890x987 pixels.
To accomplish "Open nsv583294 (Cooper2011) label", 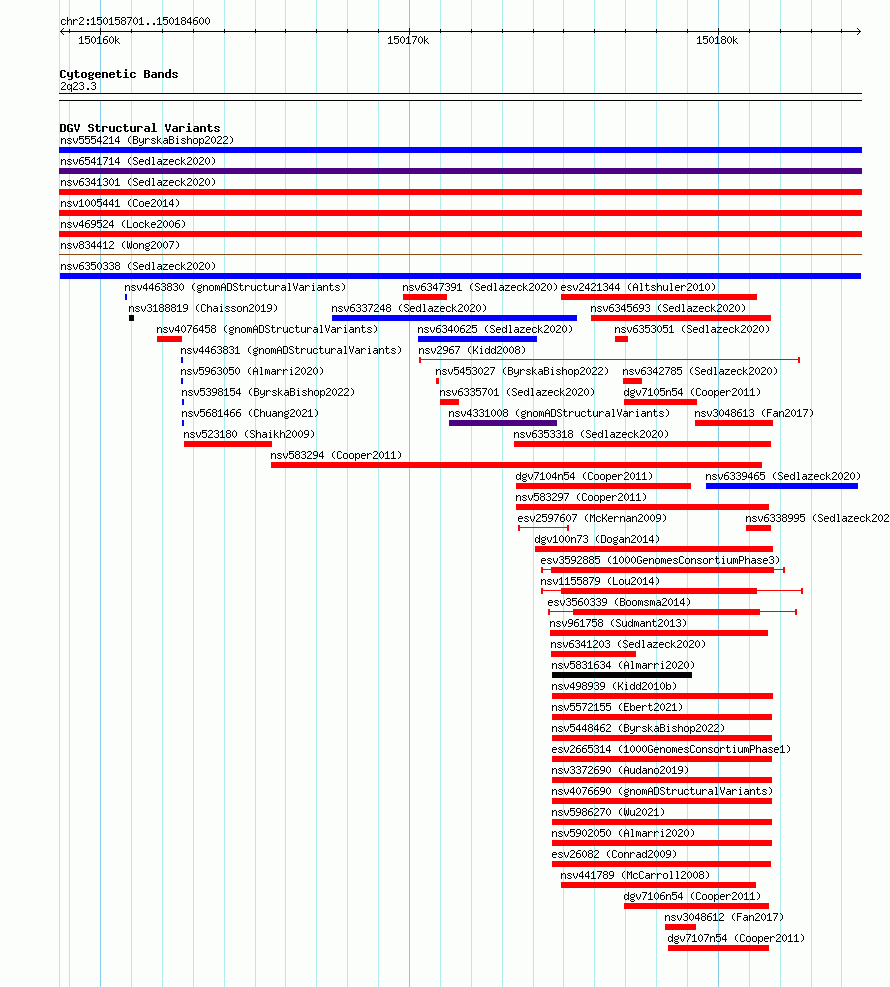I will 336,455.
